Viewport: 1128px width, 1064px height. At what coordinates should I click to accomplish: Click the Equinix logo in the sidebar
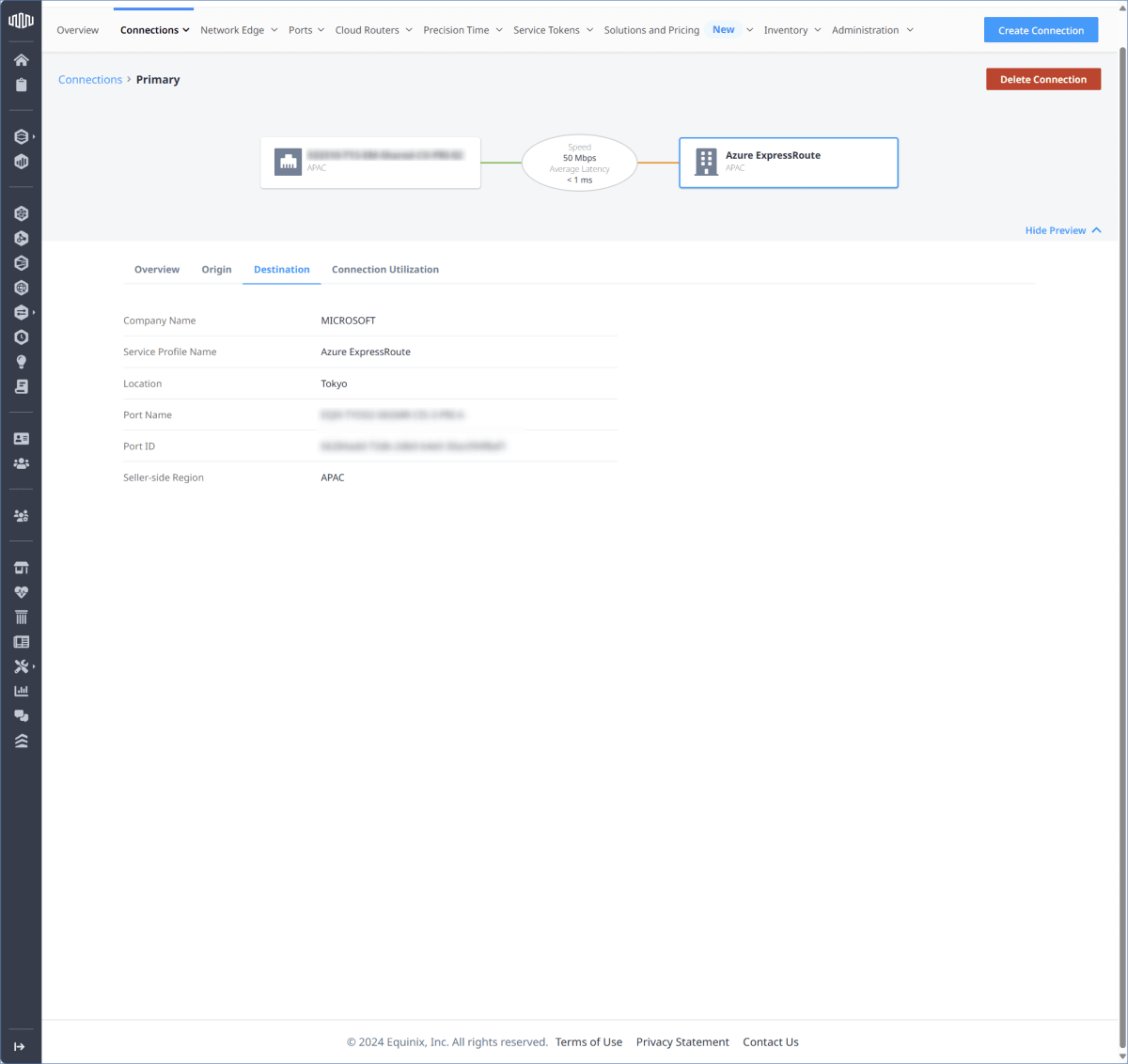click(21, 20)
